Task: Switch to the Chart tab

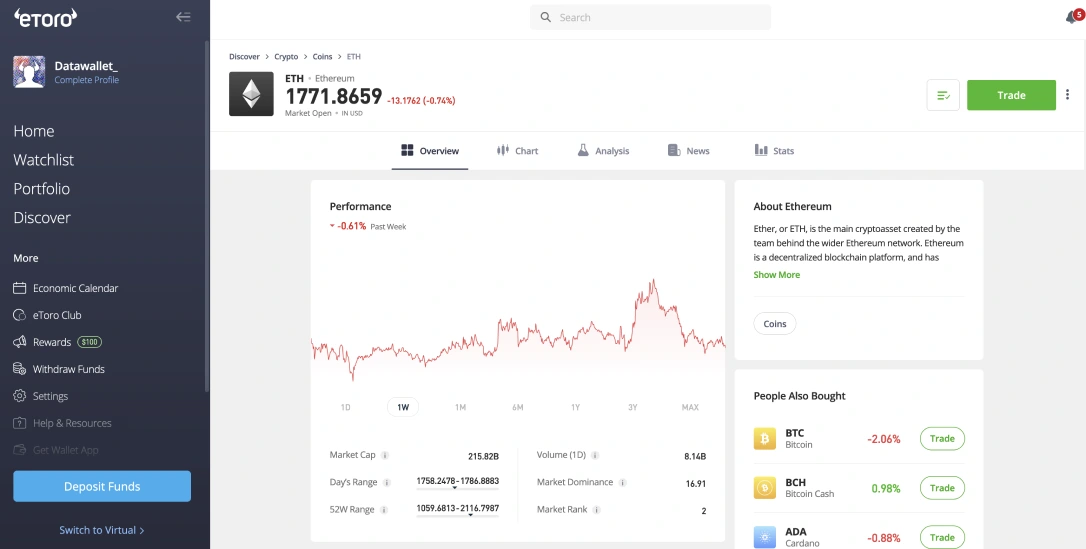Action: click(517, 151)
